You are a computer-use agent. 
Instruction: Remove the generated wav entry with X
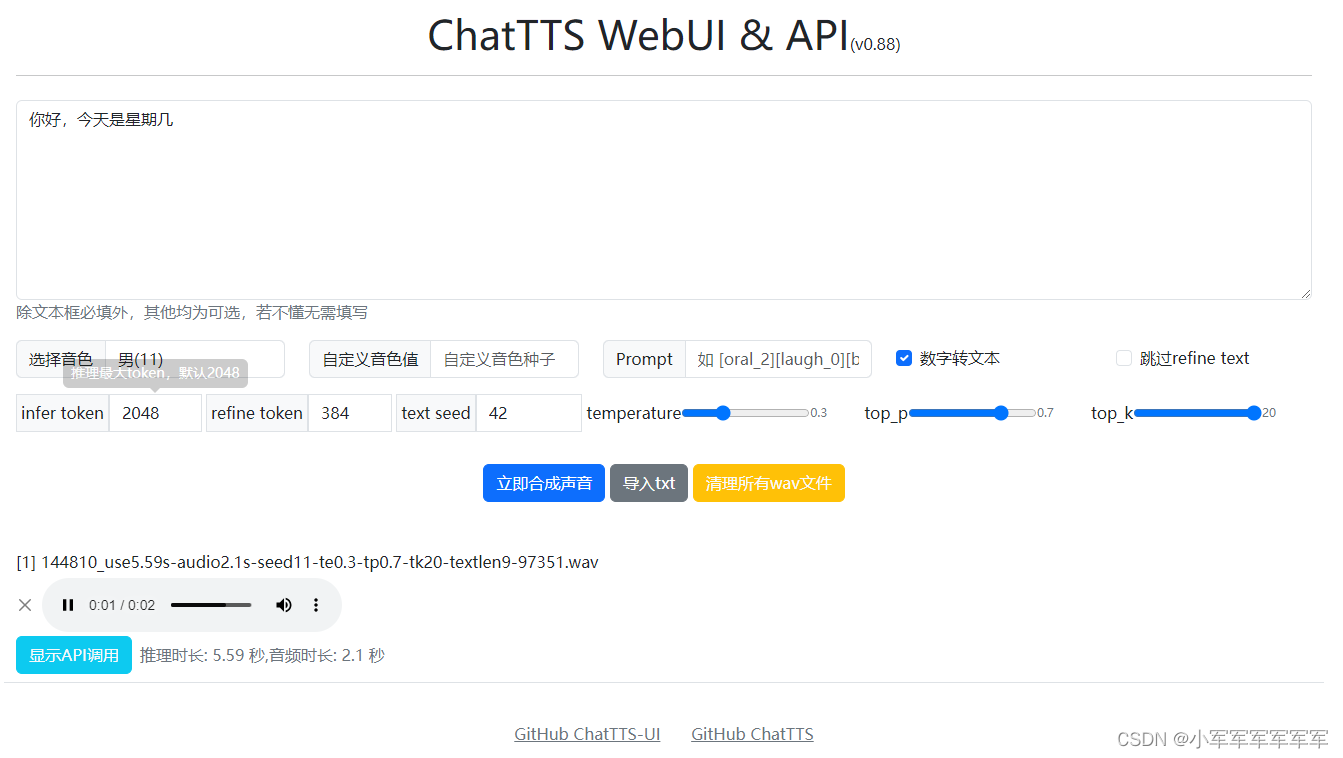tap(25, 605)
